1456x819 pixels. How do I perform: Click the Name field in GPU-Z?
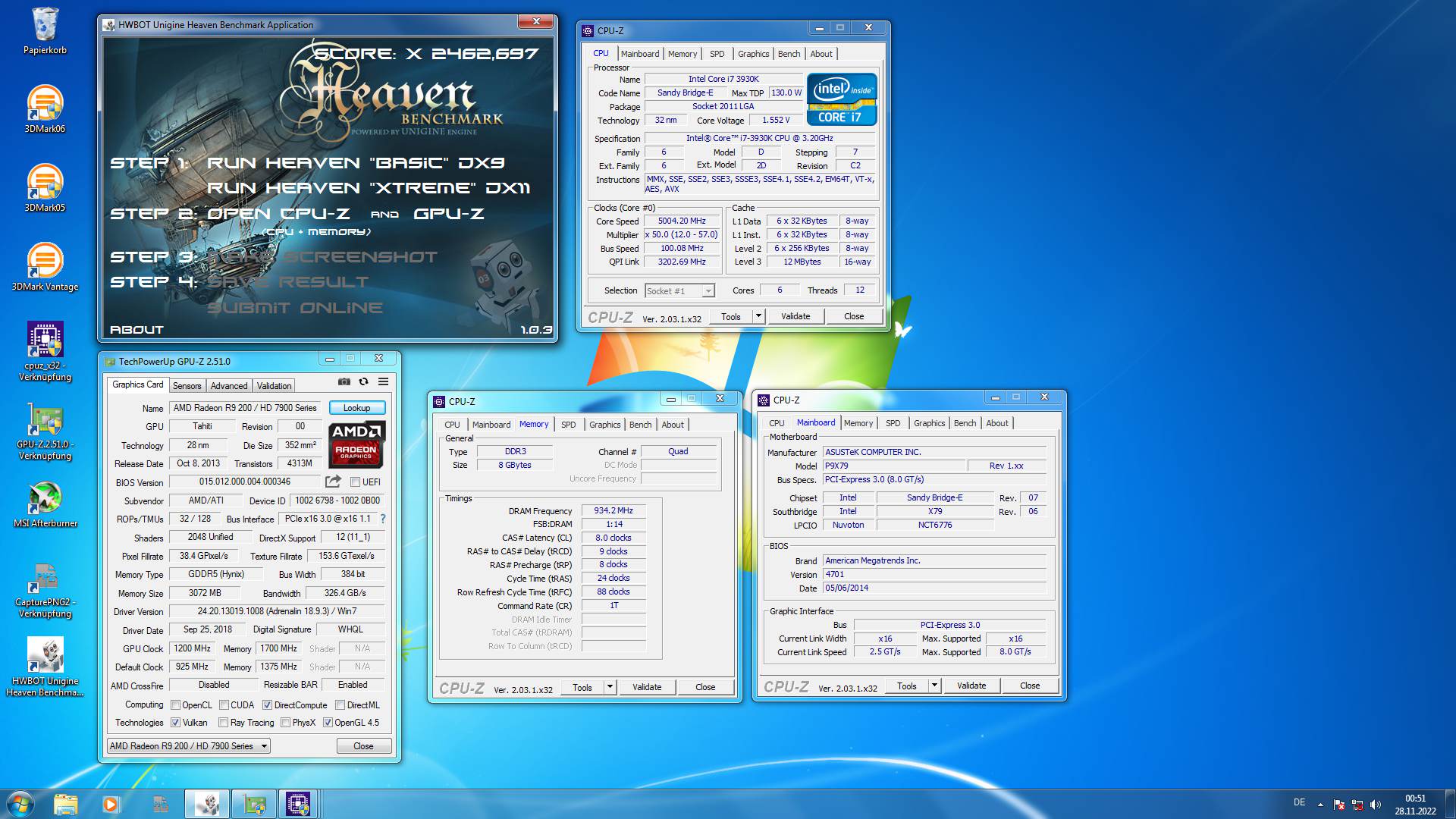[245, 408]
